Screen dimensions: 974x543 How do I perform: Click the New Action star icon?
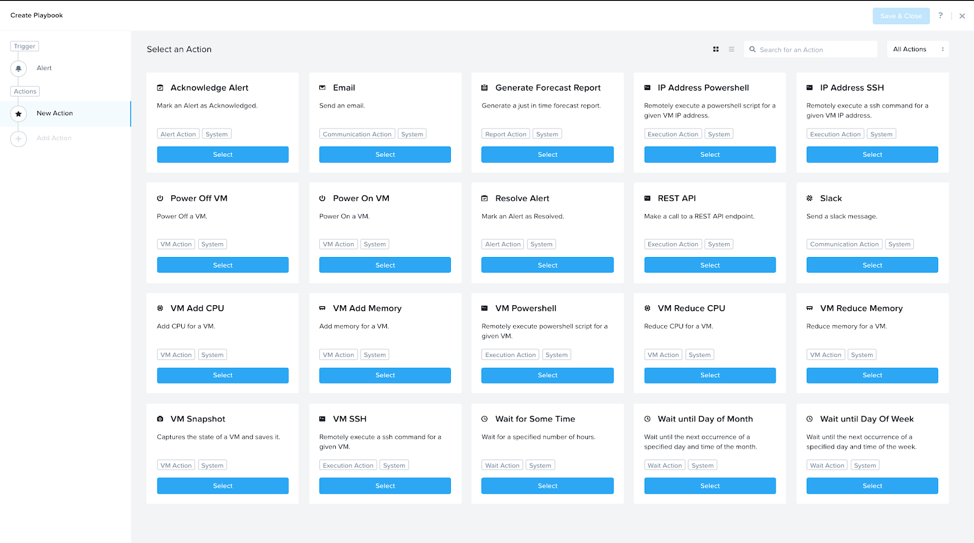point(18,114)
